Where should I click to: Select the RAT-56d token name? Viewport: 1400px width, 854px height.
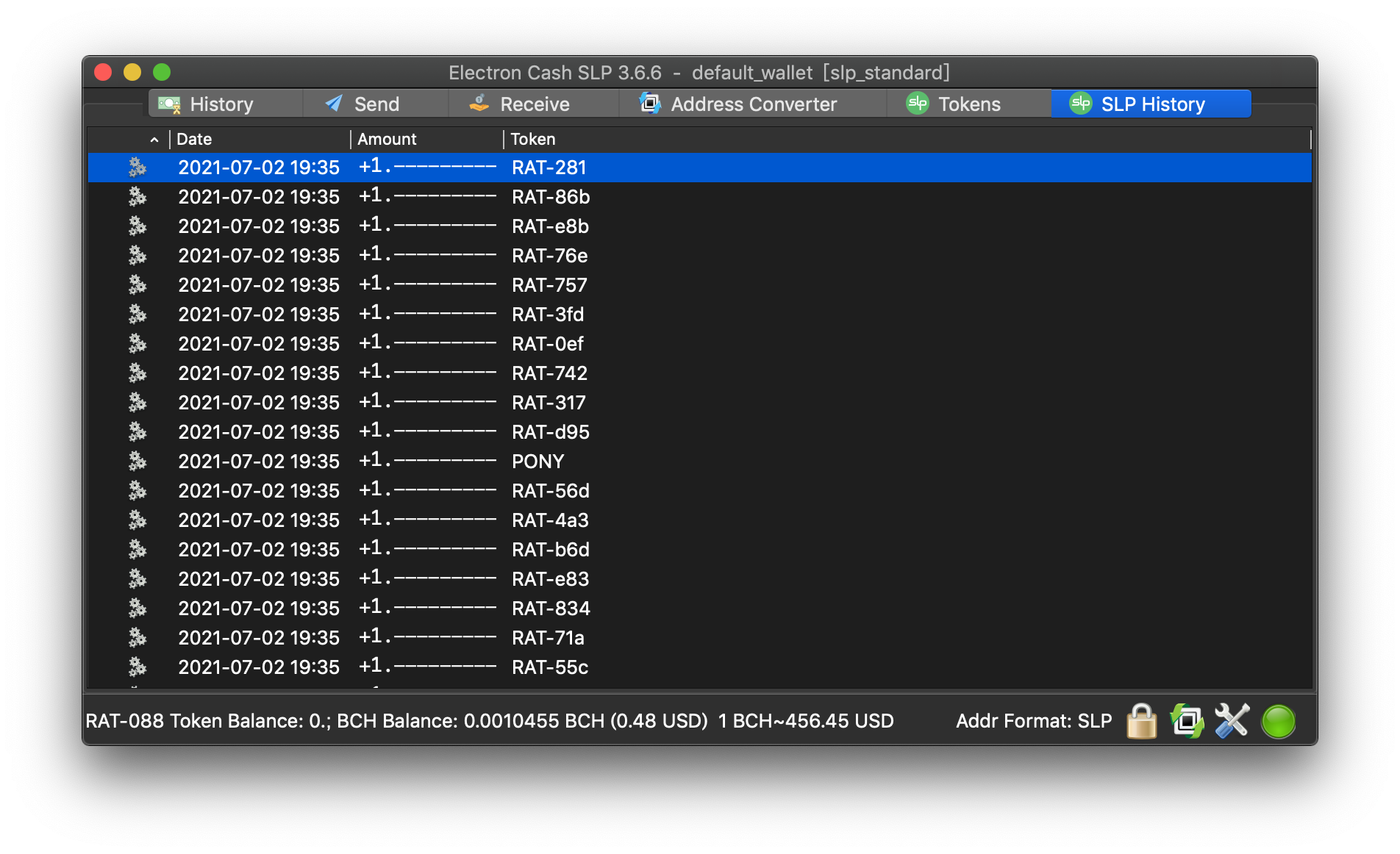551,491
